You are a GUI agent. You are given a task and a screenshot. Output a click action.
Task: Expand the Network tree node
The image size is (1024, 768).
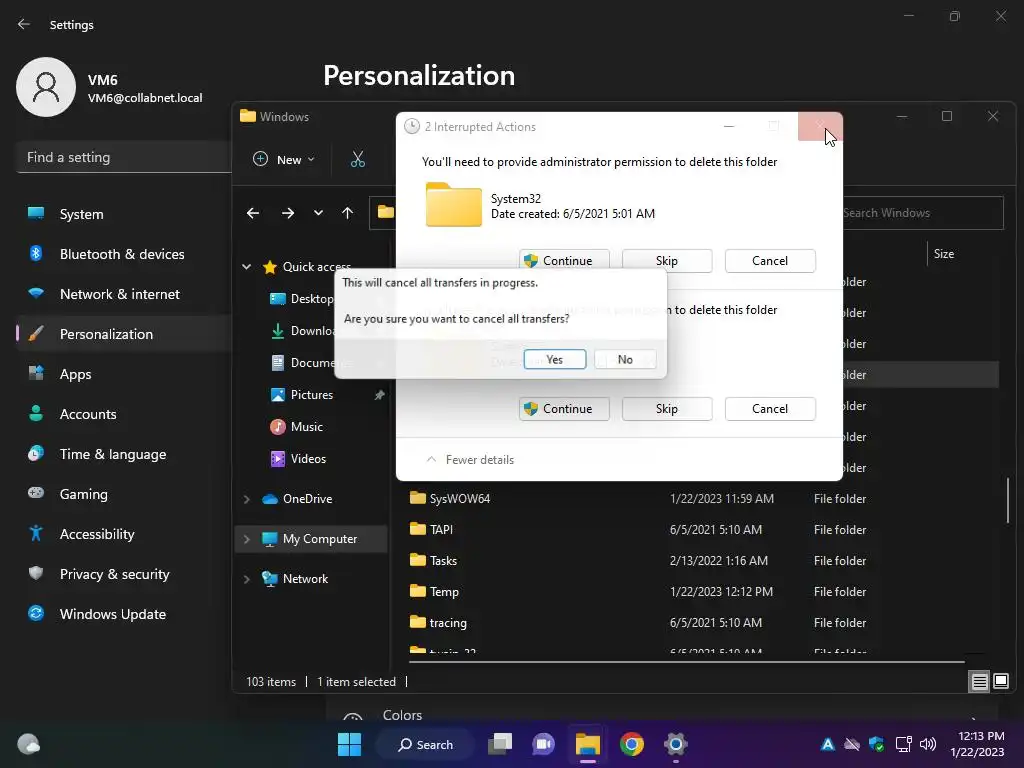[247, 579]
